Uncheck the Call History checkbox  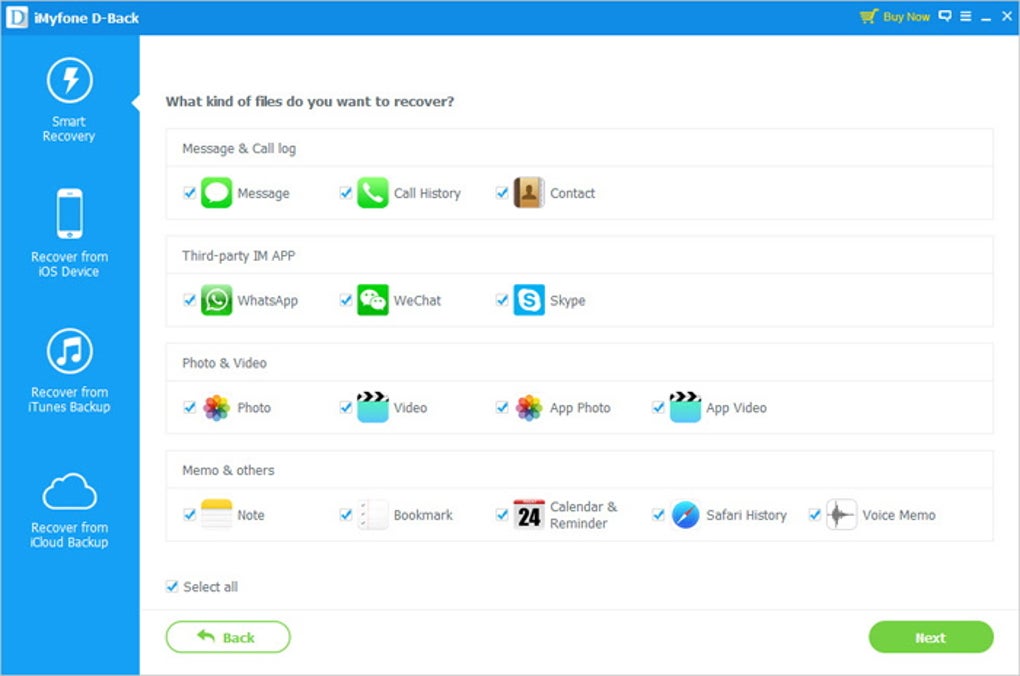coord(345,192)
